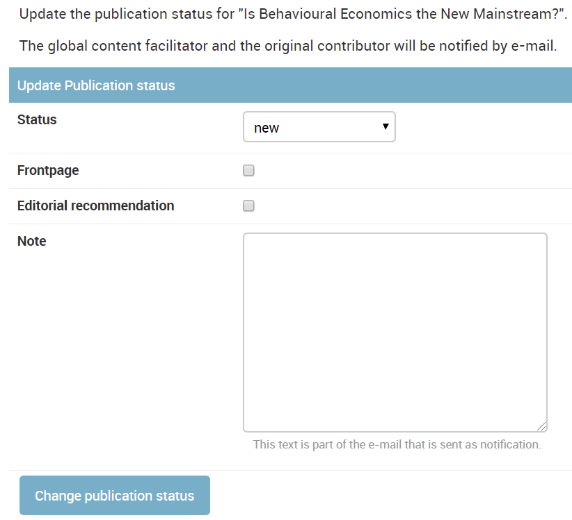Viewport: 572px width, 520px height.
Task: Click the "Is Behavioural Economics" title sentence
Action: point(293,14)
